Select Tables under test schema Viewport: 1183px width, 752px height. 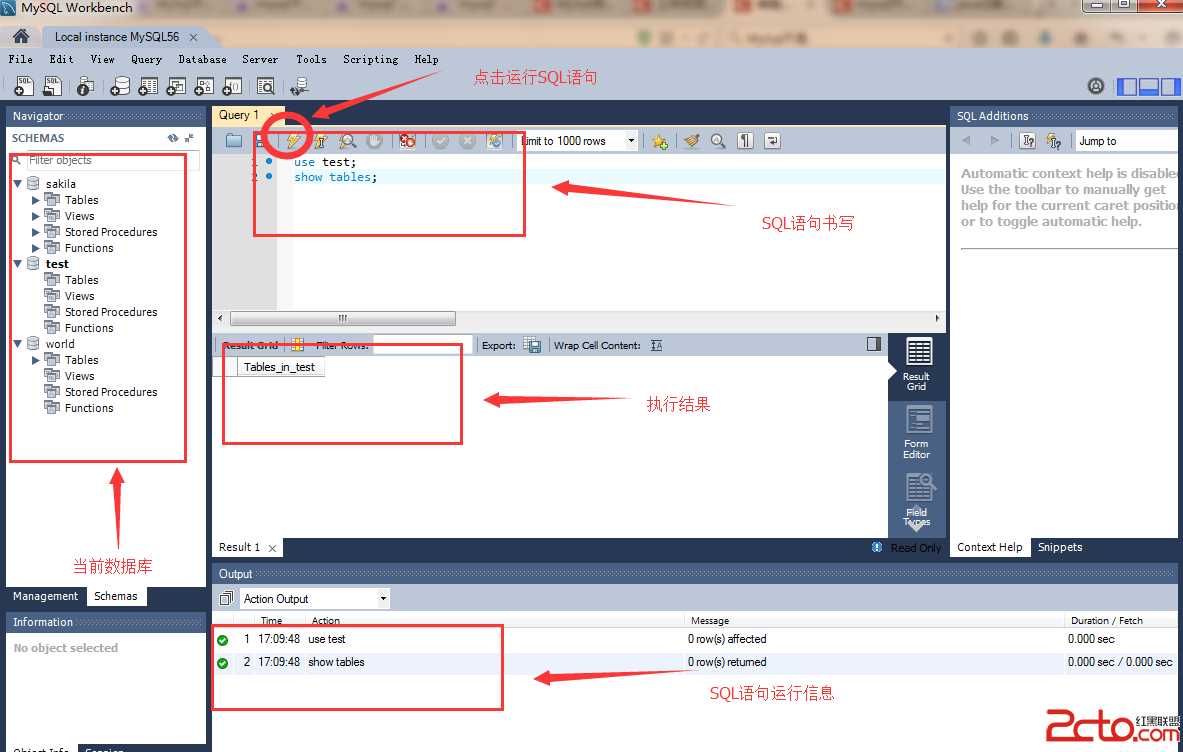[81, 280]
